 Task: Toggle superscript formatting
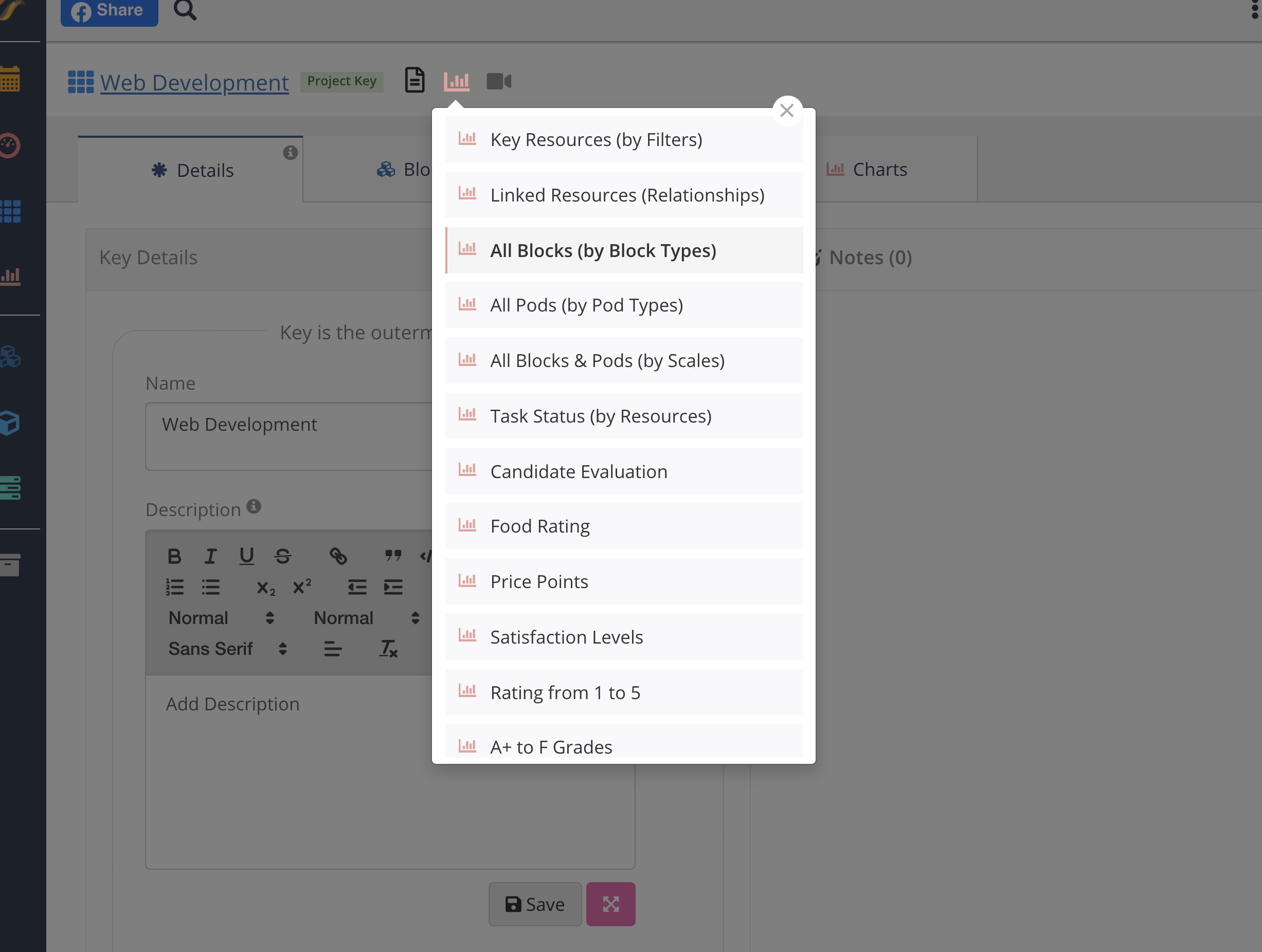click(x=302, y=587)
